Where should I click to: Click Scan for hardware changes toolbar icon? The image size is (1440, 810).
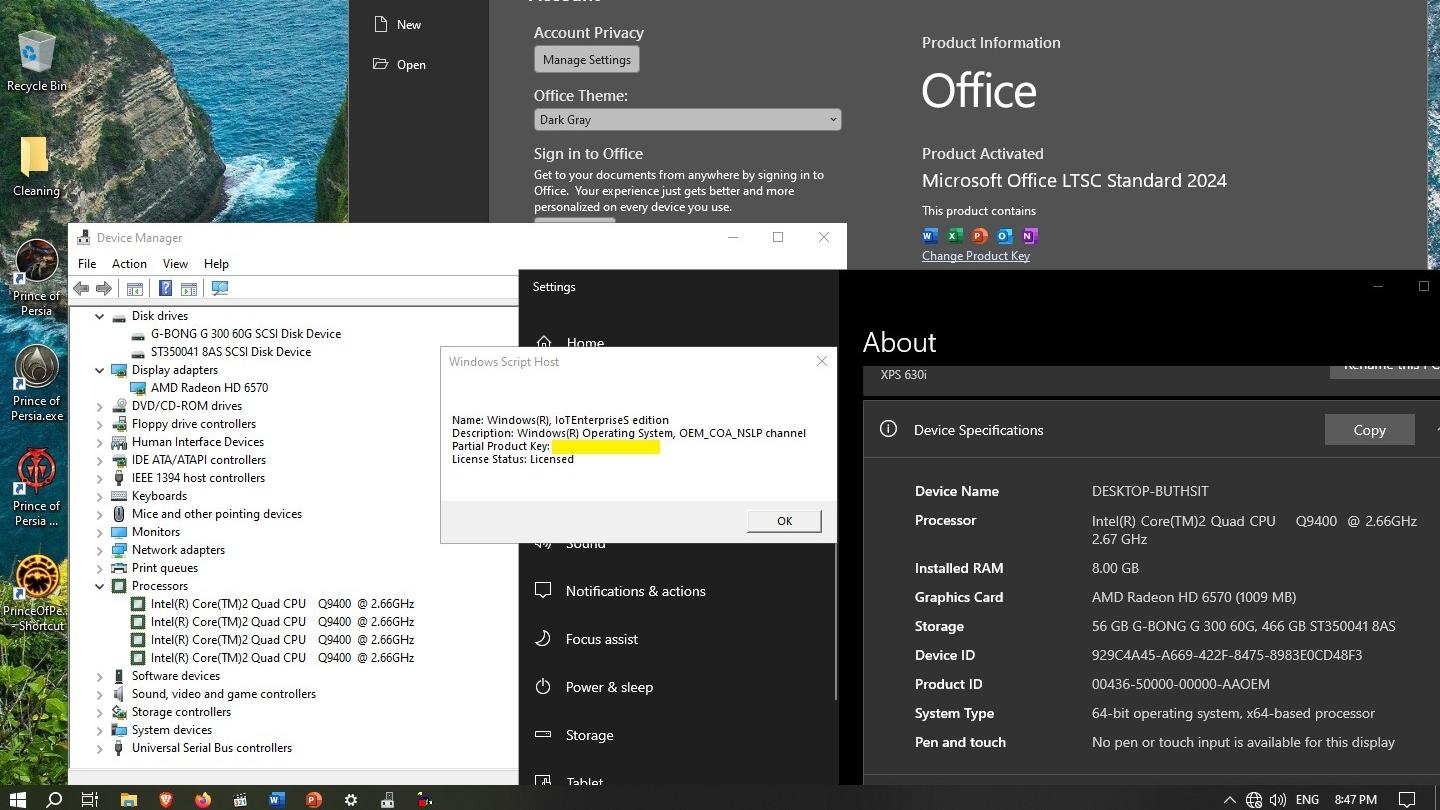coord(220,288)
